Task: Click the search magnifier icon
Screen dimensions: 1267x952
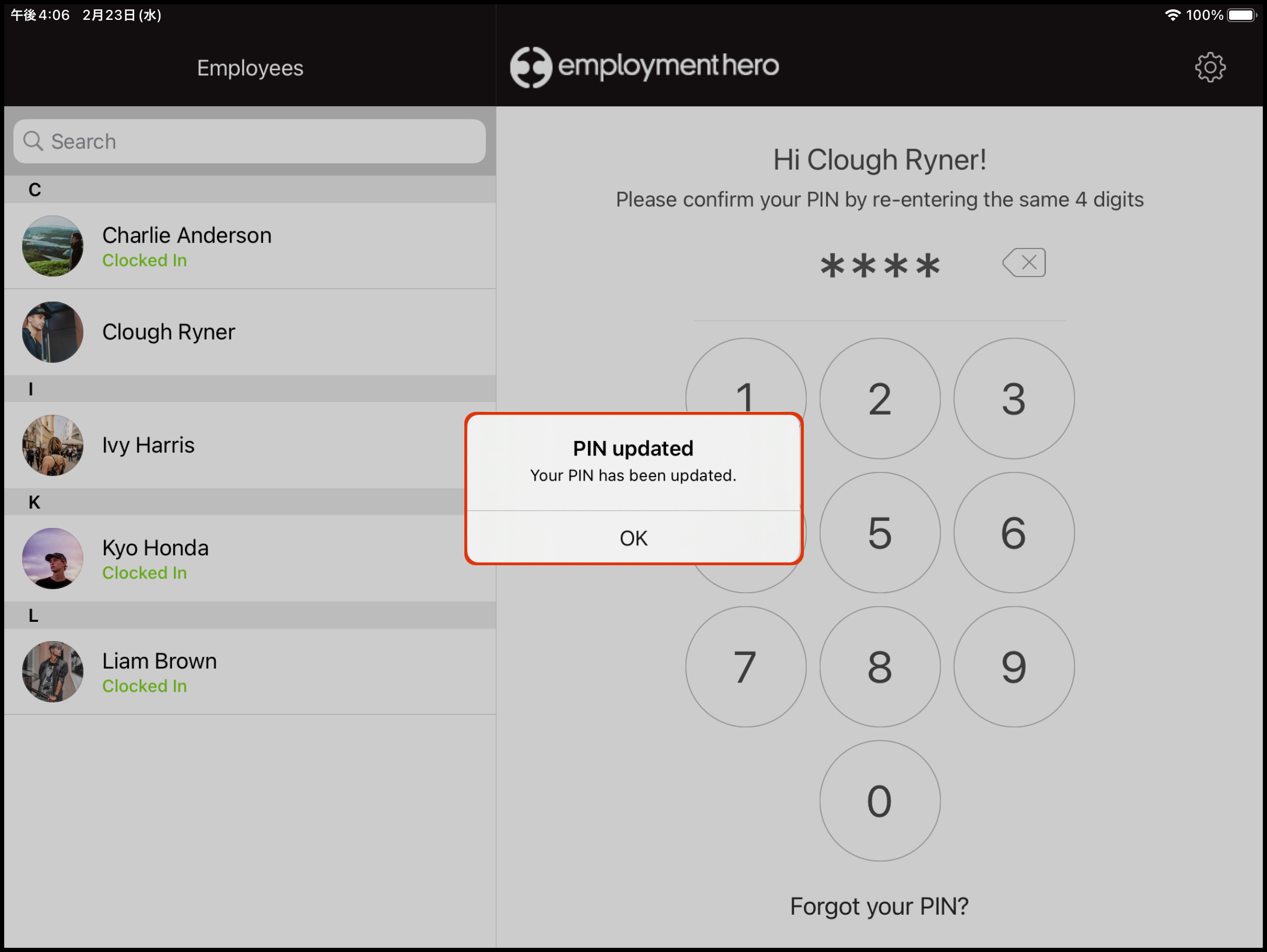Action: tap(33, 141)
